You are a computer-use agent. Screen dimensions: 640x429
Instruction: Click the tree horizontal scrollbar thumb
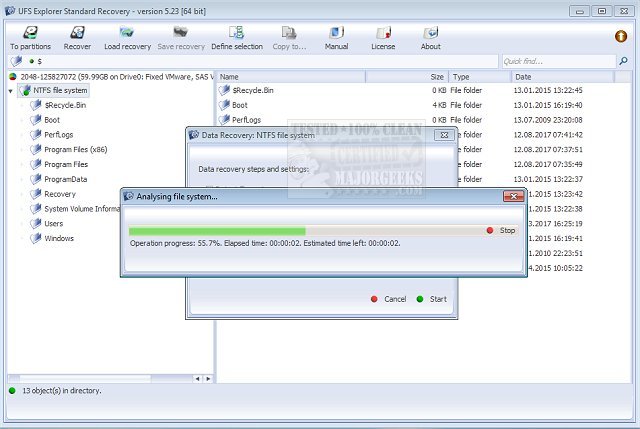click(x=85, y=379)
